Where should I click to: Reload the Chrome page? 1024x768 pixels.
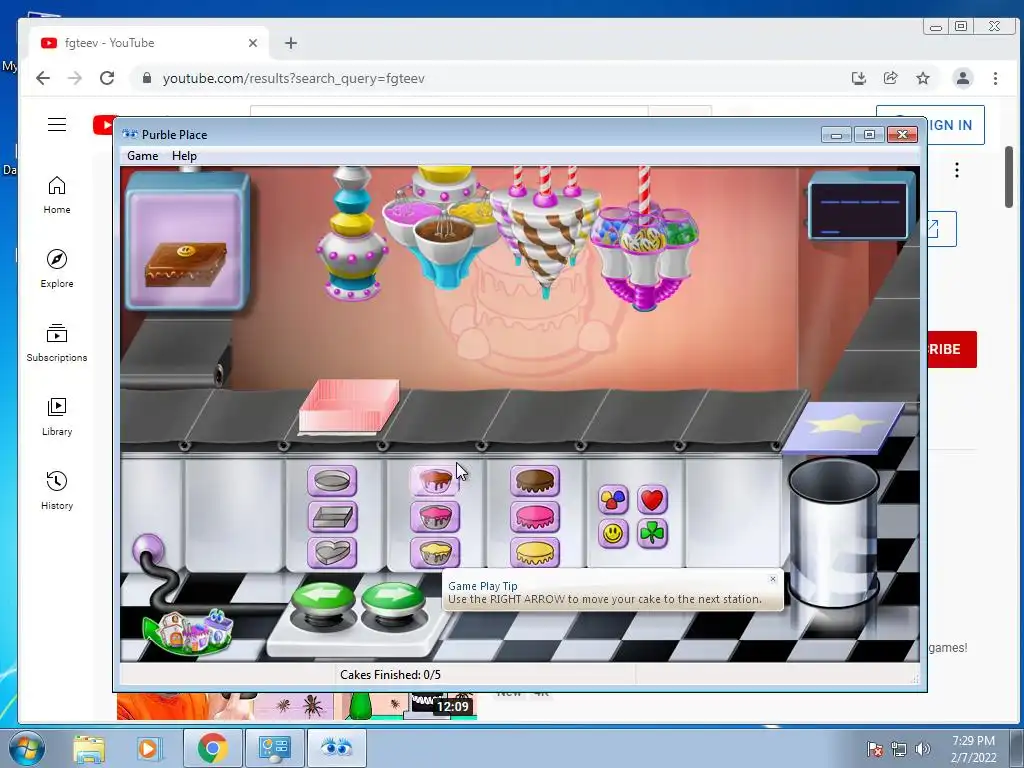click(x=107, y=78)
